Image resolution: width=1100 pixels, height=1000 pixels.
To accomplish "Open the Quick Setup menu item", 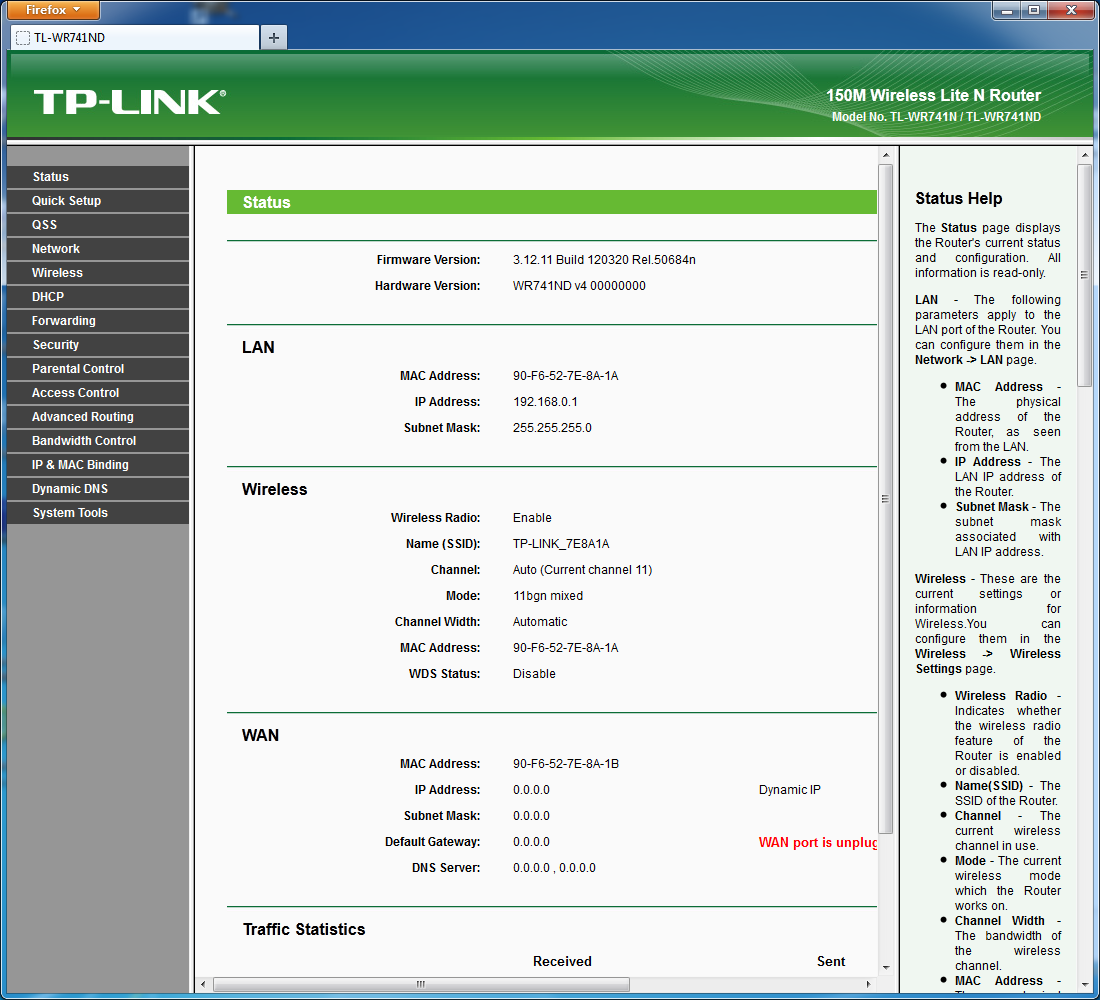I will 98,201.
